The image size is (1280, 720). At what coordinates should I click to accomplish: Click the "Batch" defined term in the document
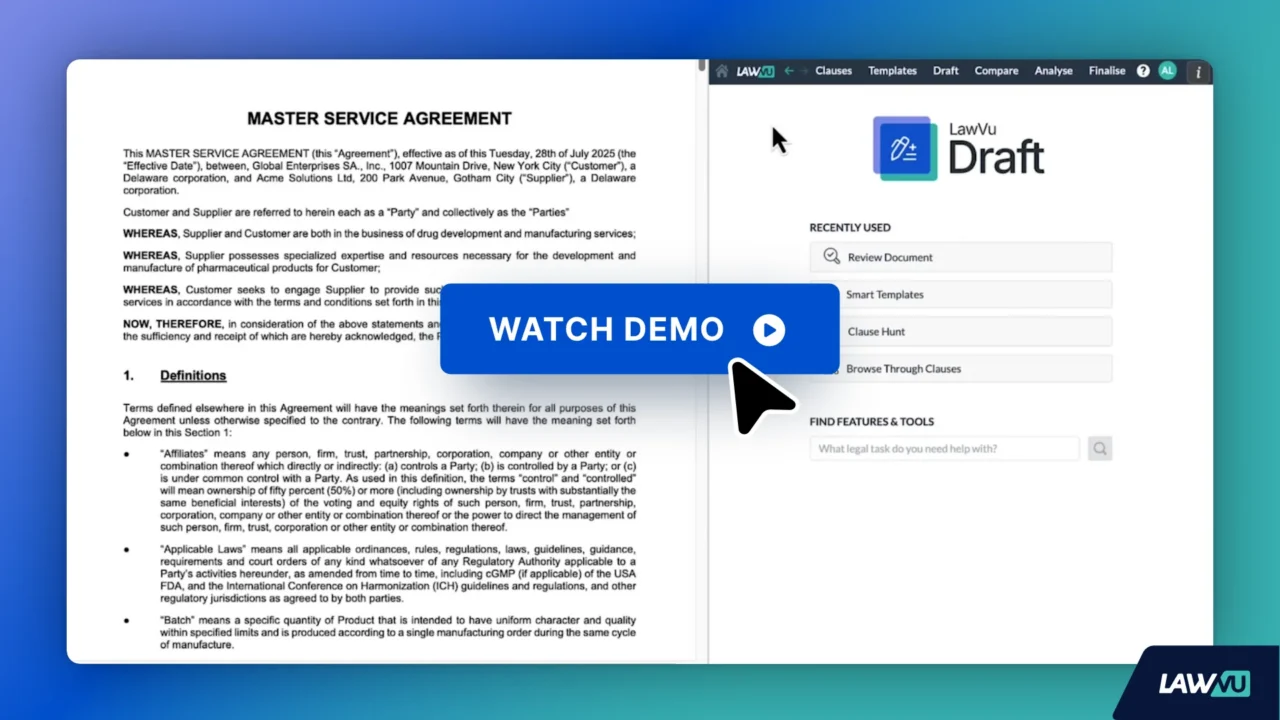176,620
